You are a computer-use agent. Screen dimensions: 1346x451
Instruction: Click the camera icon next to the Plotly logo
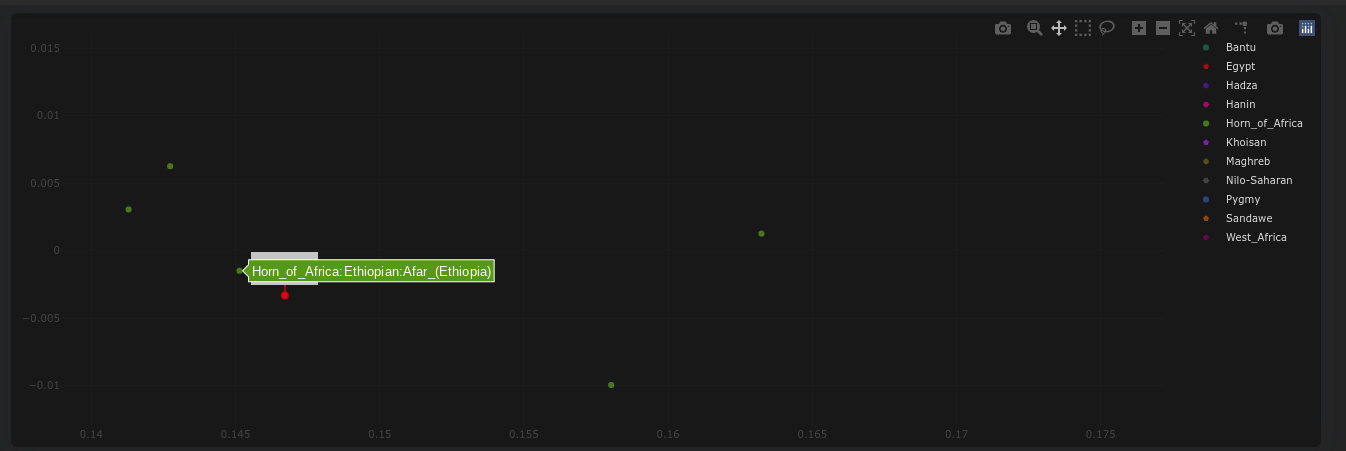pyautogui.click(x=1275, y=28)
